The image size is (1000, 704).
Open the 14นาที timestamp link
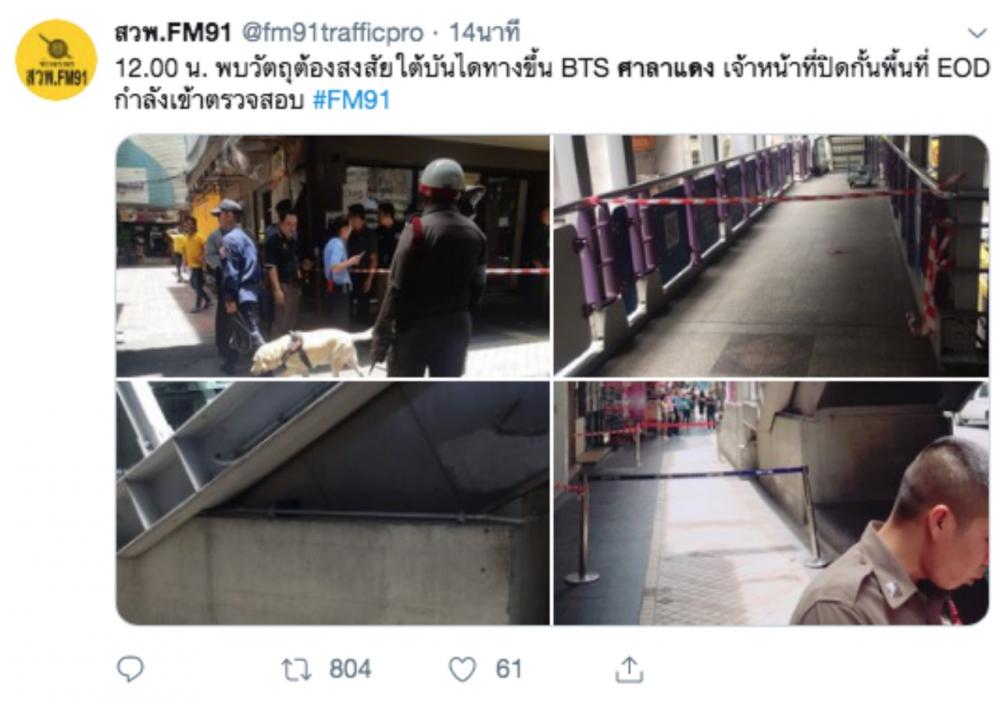tap(485, 33)
